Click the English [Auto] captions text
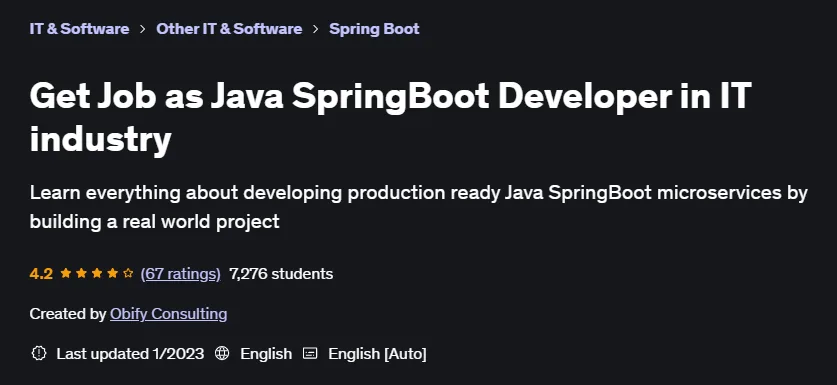Viewport: 837px width, 385px height. pyautogui.click(x=377, y=353)
